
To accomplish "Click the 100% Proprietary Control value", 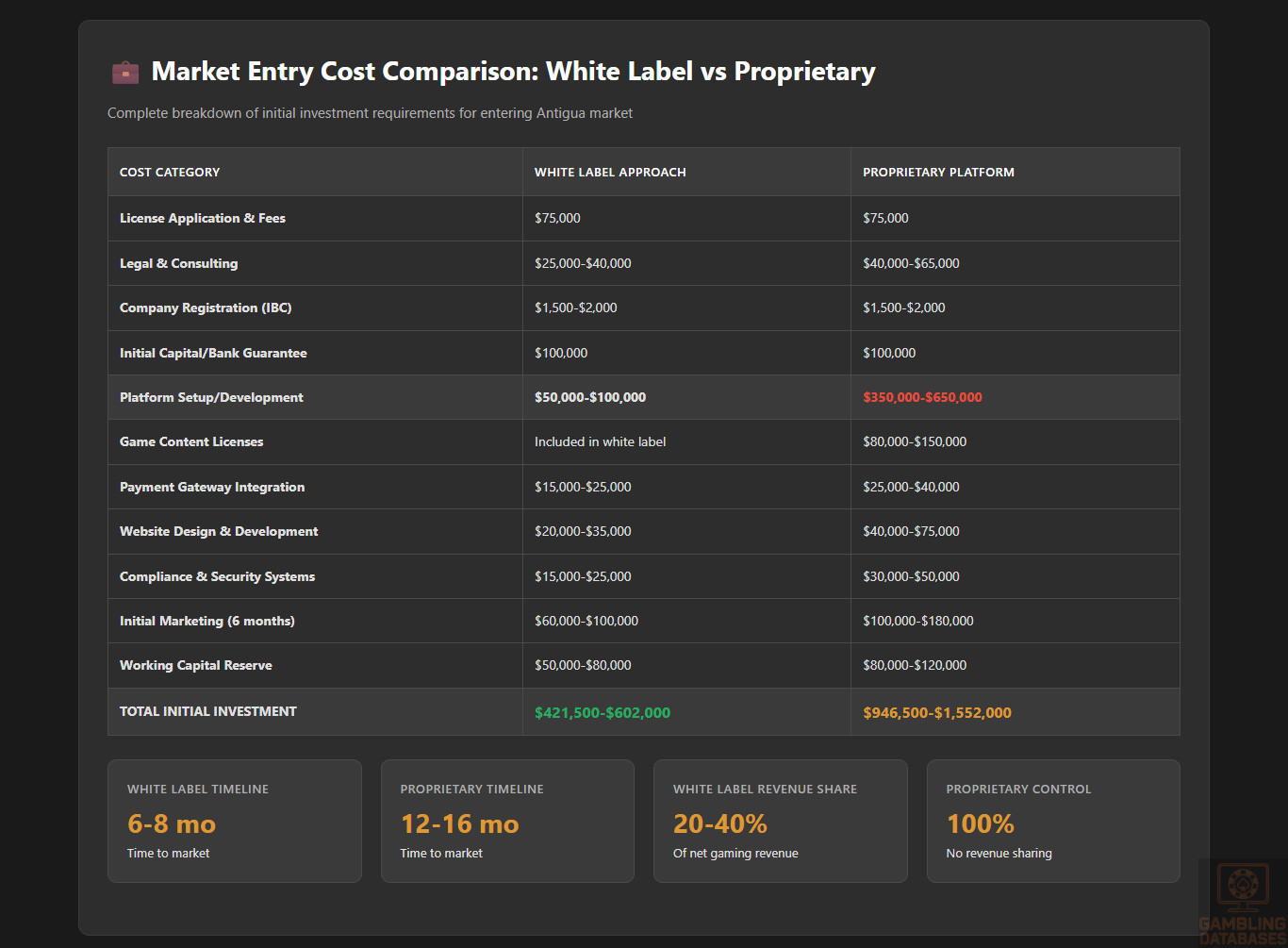I will pyautogui.click(x=980, y=823).
